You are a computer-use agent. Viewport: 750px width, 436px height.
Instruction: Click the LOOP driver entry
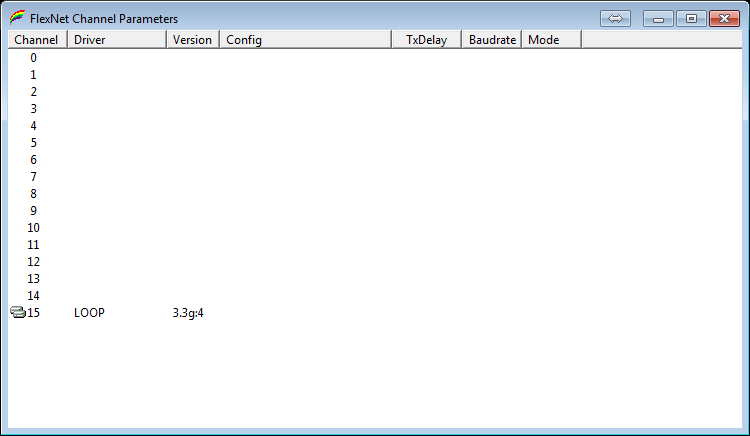click(89, 313)
